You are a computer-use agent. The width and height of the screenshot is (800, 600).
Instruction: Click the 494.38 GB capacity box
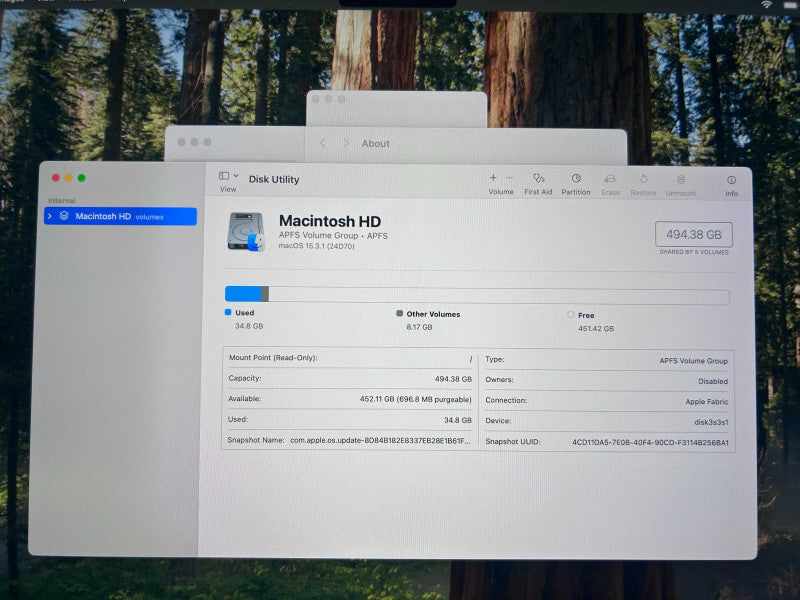click(x=694, y=235)
